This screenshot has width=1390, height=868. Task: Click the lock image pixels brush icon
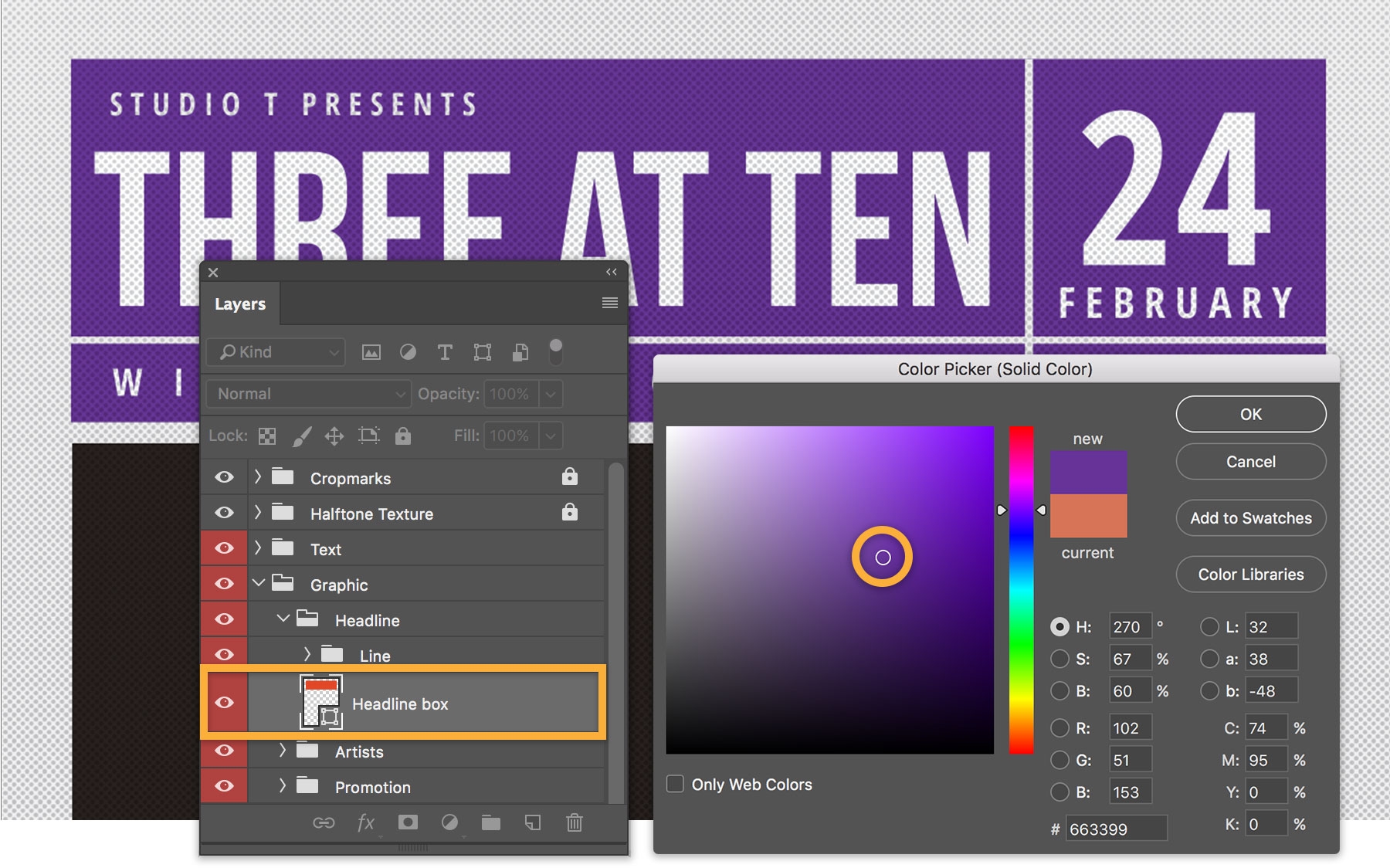click(x=302, y=436)
